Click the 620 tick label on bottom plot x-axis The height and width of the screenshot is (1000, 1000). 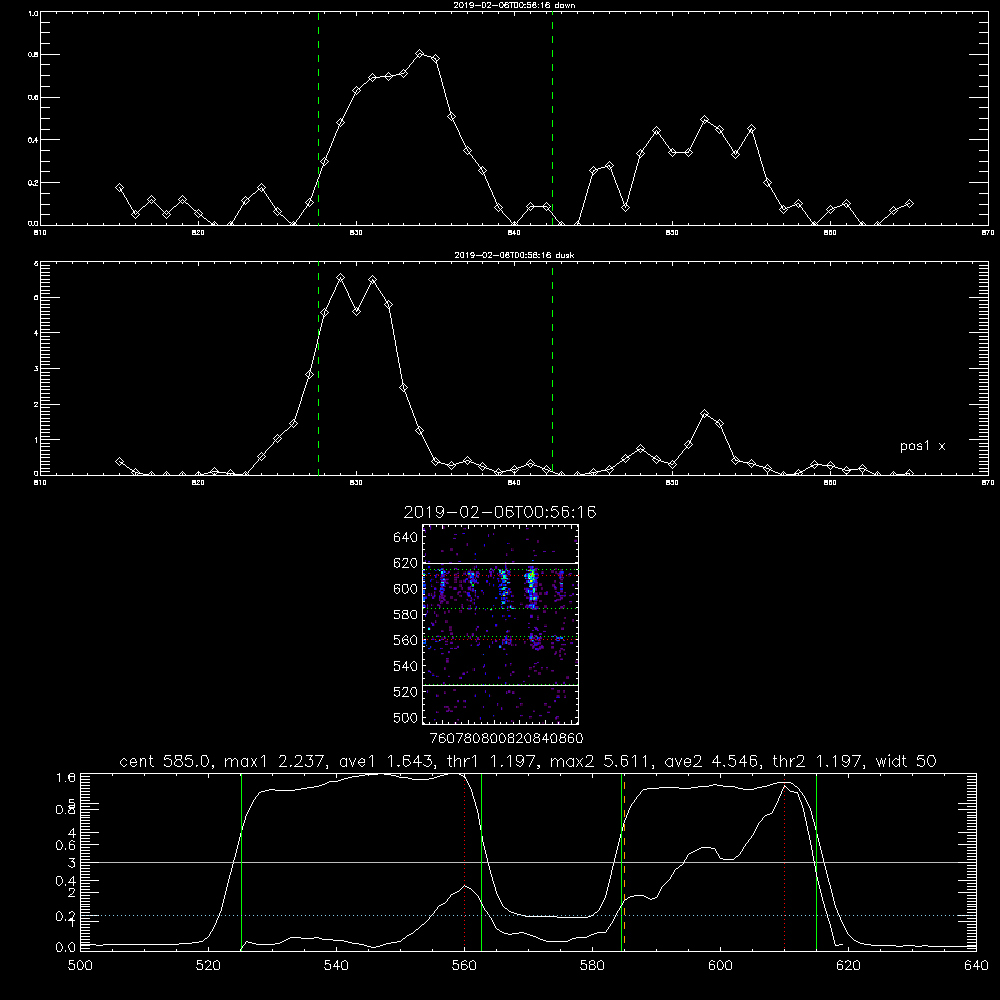tap(848, 966)
